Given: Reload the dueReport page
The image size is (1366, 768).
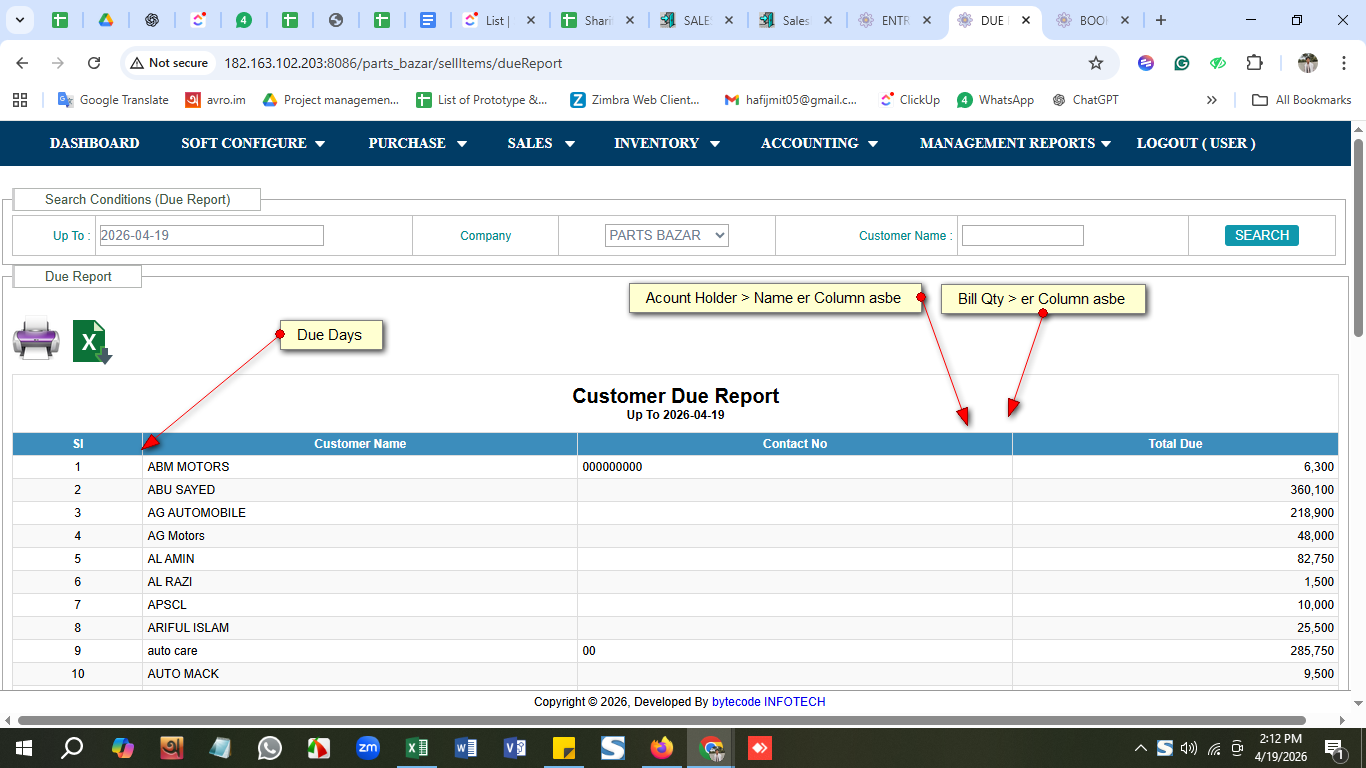Looking at the screenshot, I should pos(94,63).
